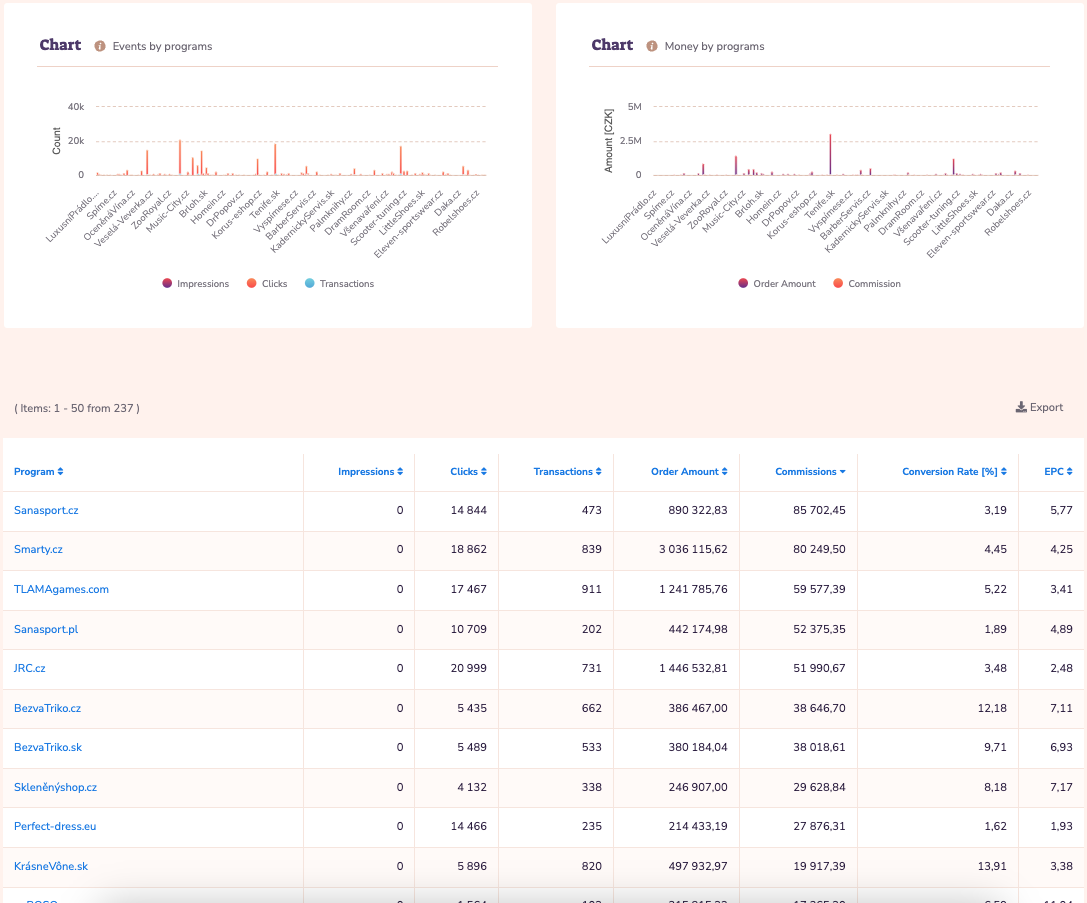The height and width of the screenshot is (903, 1087).
Task: Click the Export button
Action: [x=1040, y=407]
